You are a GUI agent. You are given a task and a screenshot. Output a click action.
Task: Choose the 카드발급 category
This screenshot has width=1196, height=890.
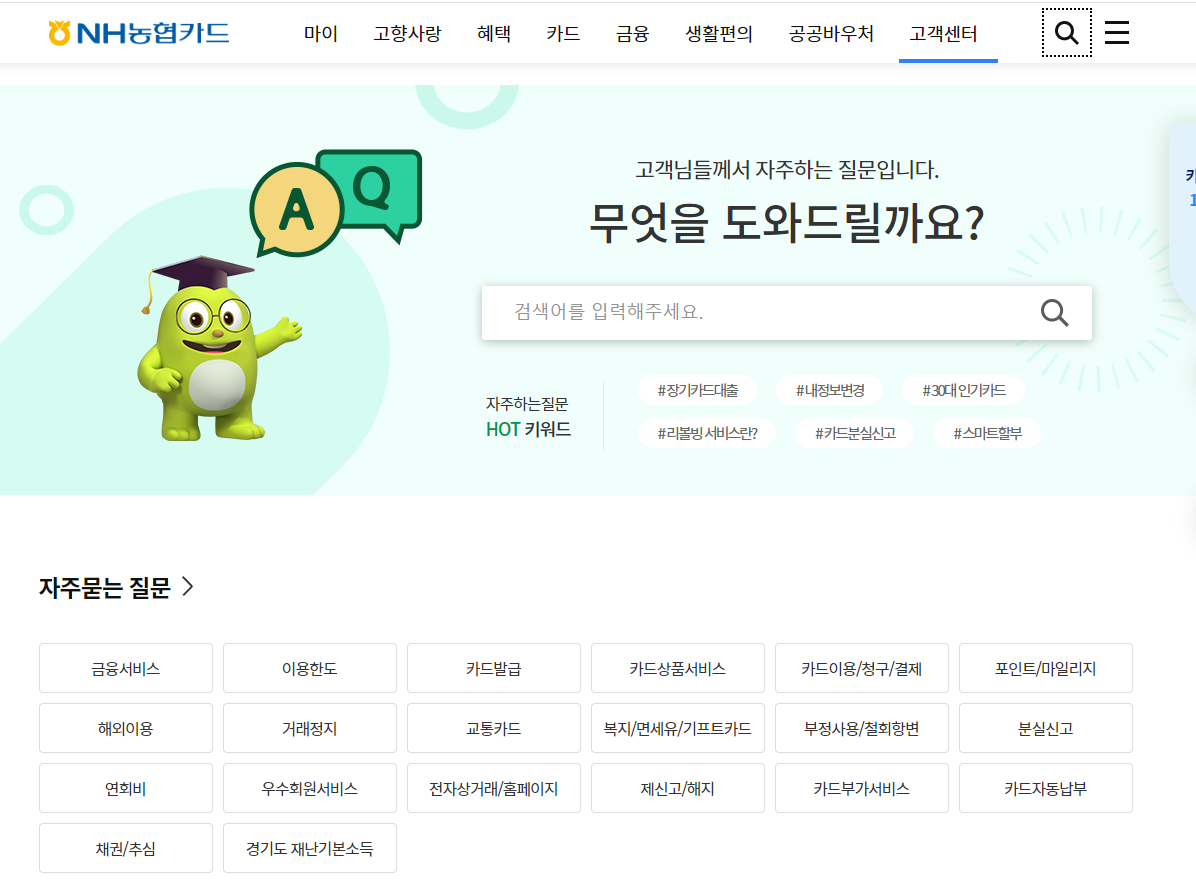(494, 668)
